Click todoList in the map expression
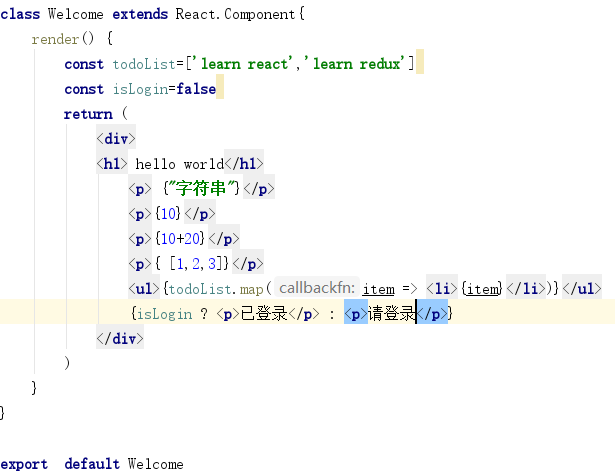 click(x=200, y=289)
